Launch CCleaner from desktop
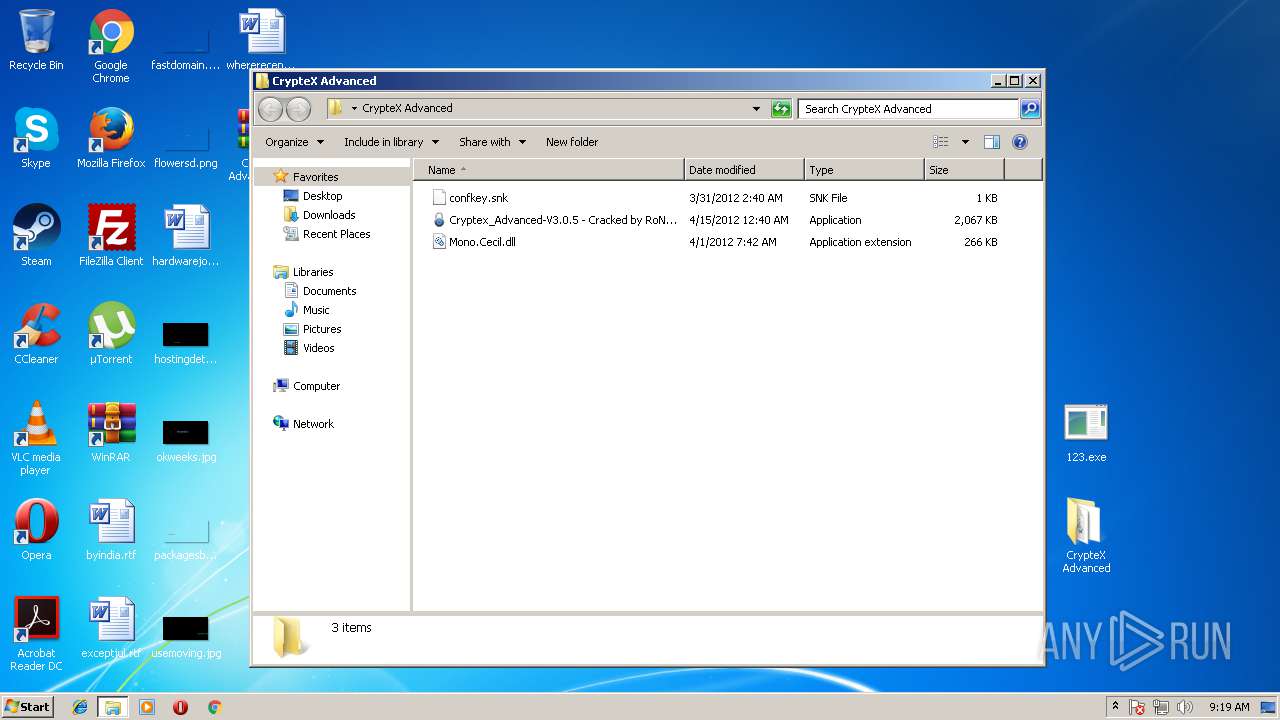1280x720 pixels. 36,334
